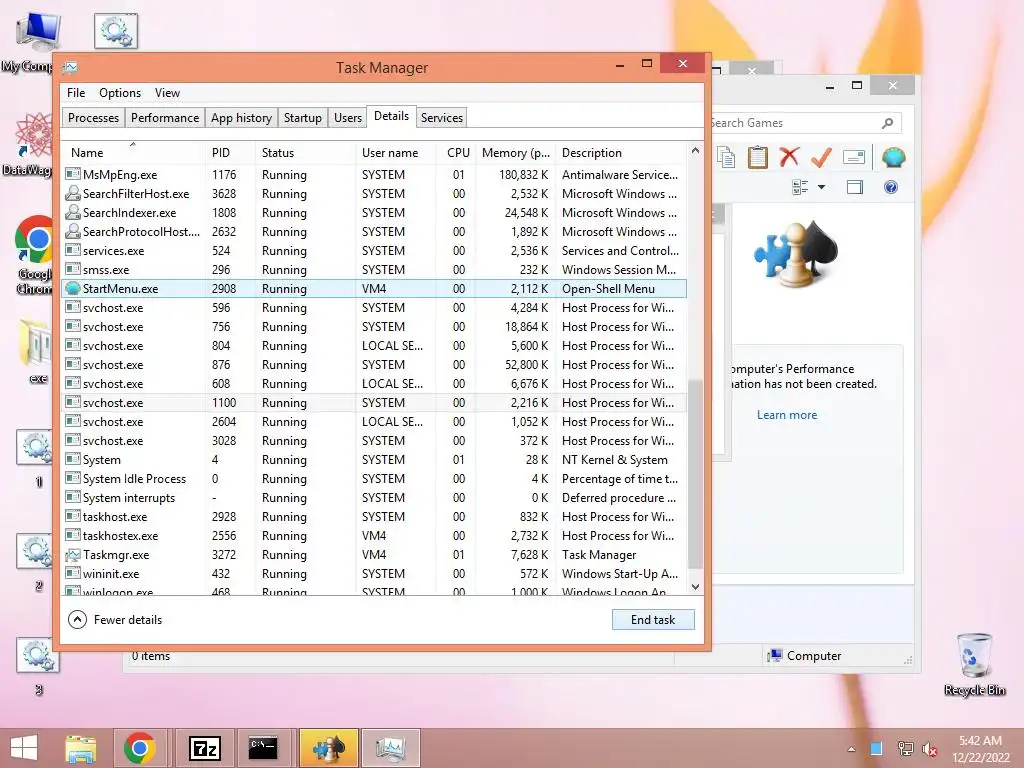This screenshot has width=1024, height=768.
Task: Open the App history tab
Action: pyautogui.click(x=241, y=118)
